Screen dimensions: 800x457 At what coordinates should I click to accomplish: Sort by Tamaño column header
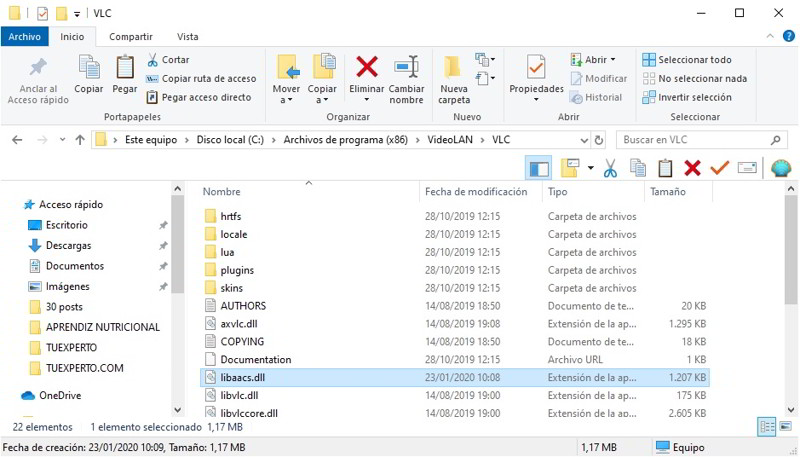click(668, 192)
